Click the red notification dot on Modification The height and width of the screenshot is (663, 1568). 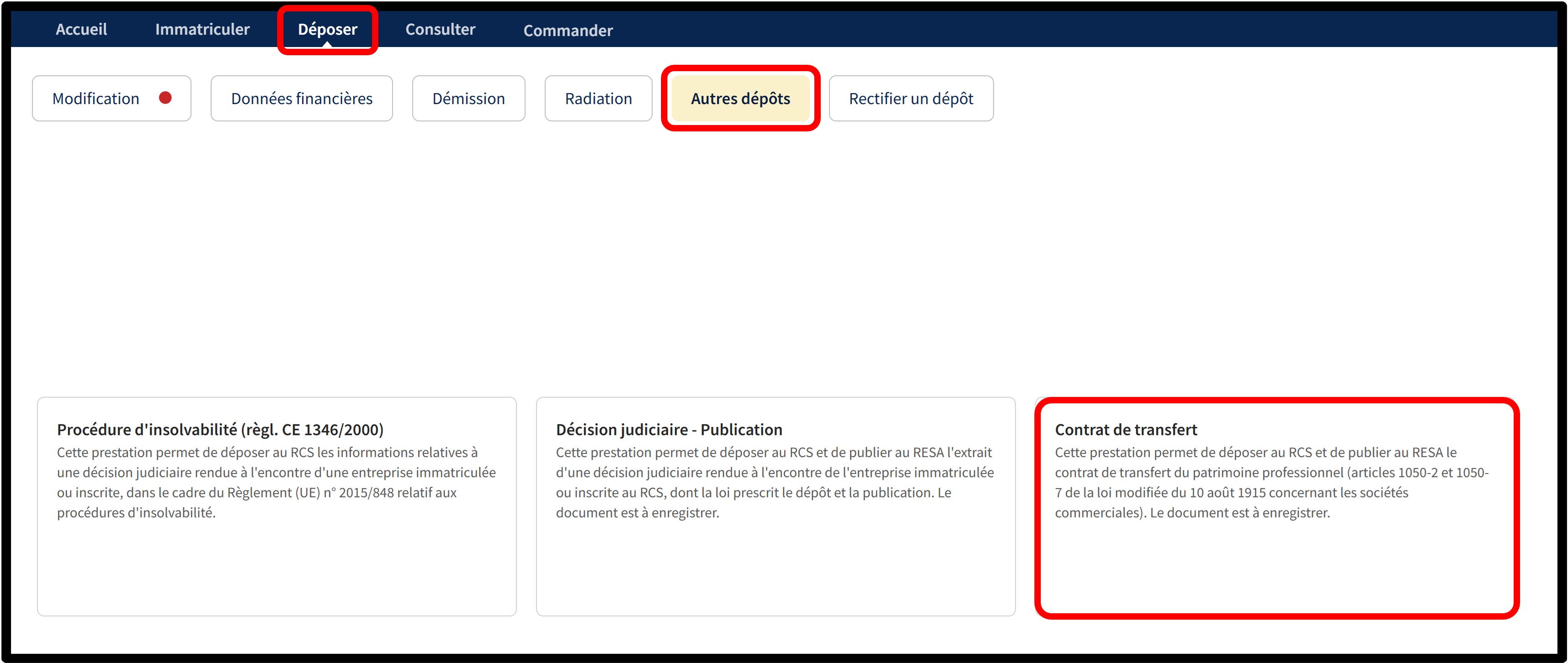pos(165,98)
